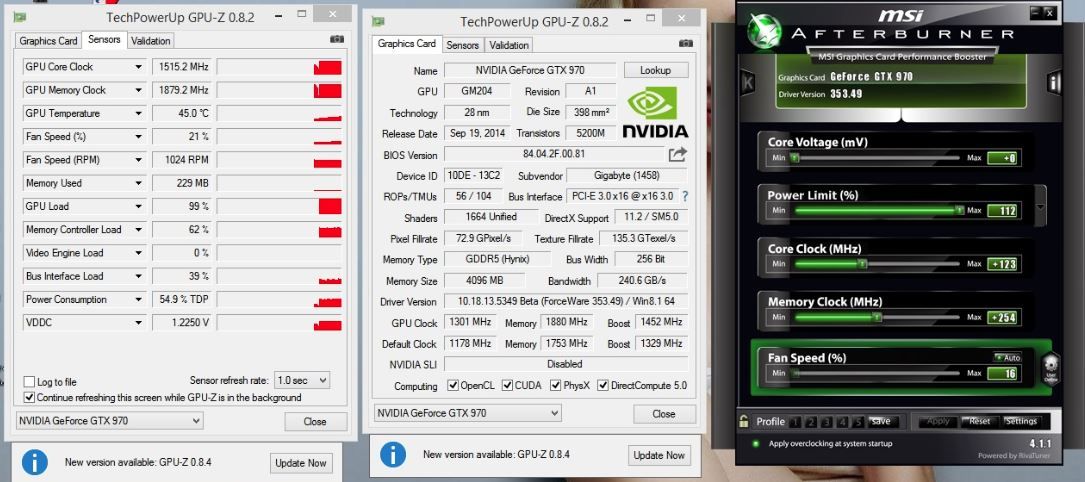The image size is (1085, 482).
Task: Click GPU-Z title bar icon in Sensors window
Action: click(20, 17)
